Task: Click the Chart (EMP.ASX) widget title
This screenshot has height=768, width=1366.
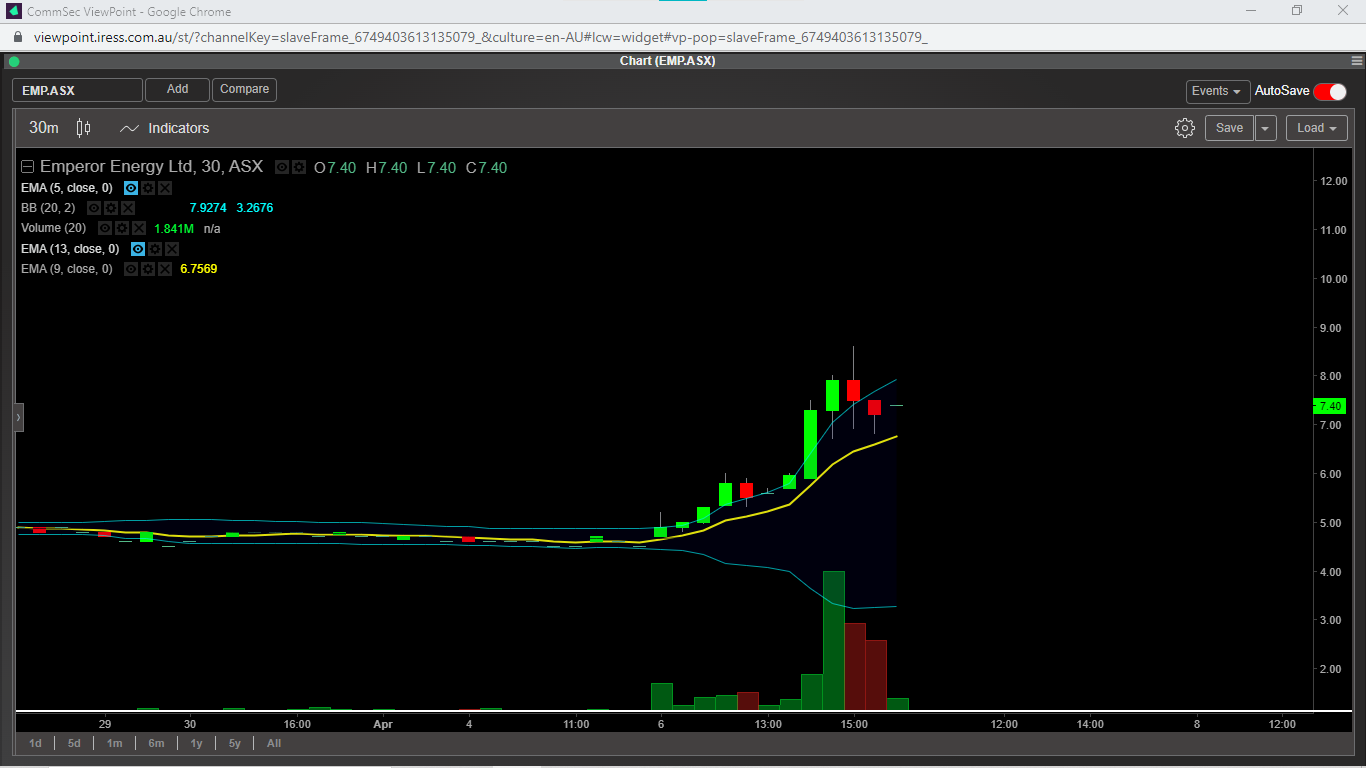Action: [667, 61]
